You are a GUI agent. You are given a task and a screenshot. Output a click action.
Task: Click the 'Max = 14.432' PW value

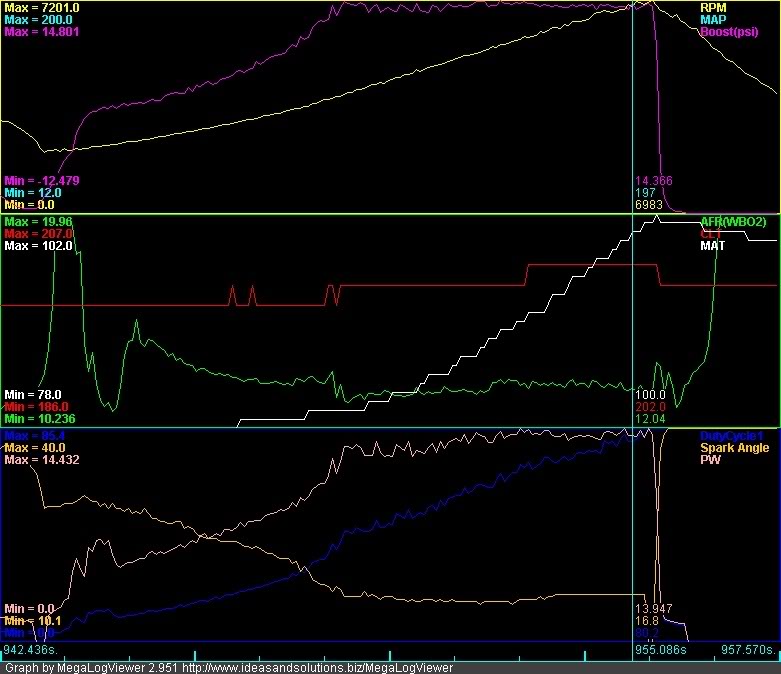pyautogui.click(x=42, y=460)
